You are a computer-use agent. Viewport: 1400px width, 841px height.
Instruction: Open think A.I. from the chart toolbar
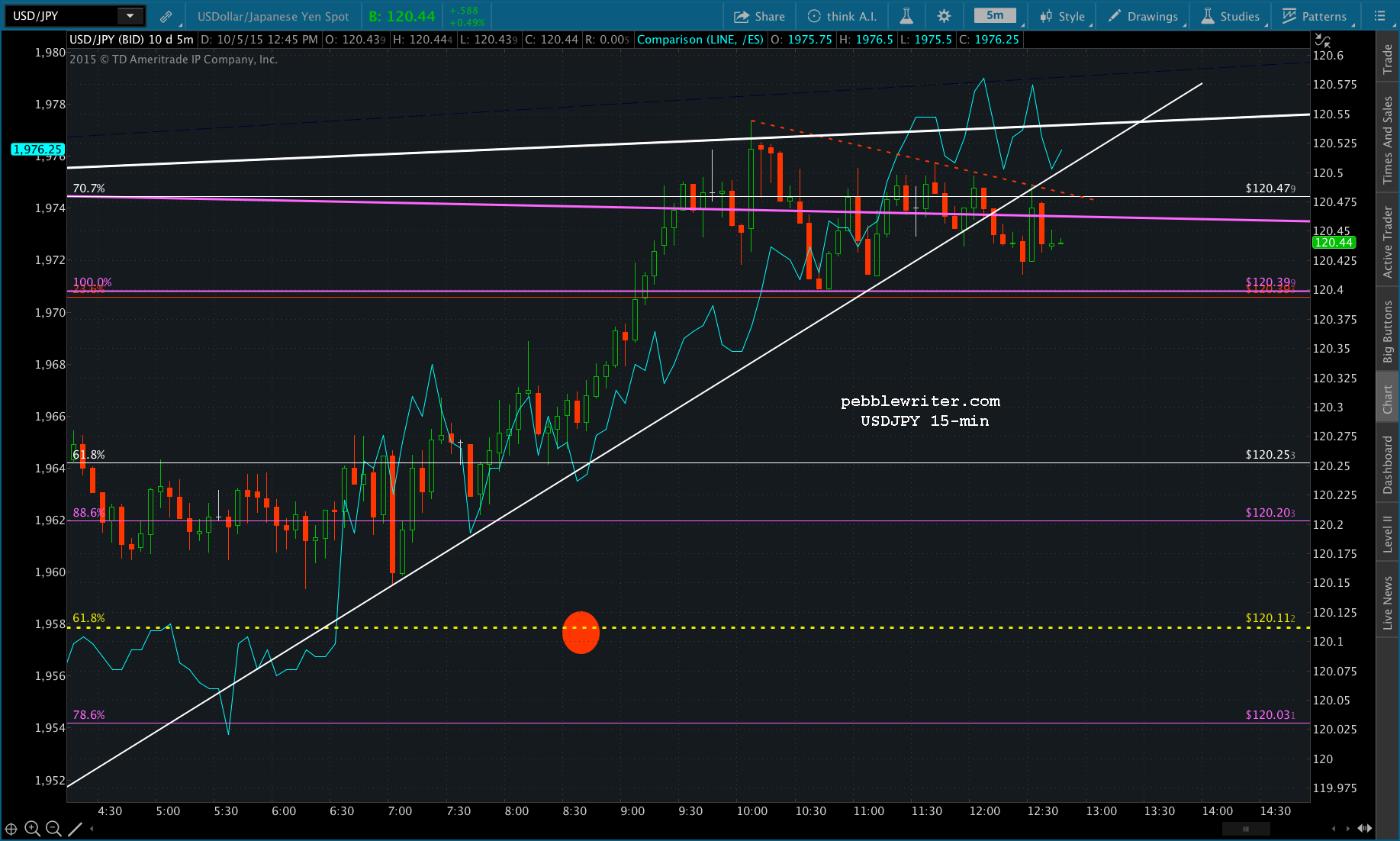coord(842,16)
